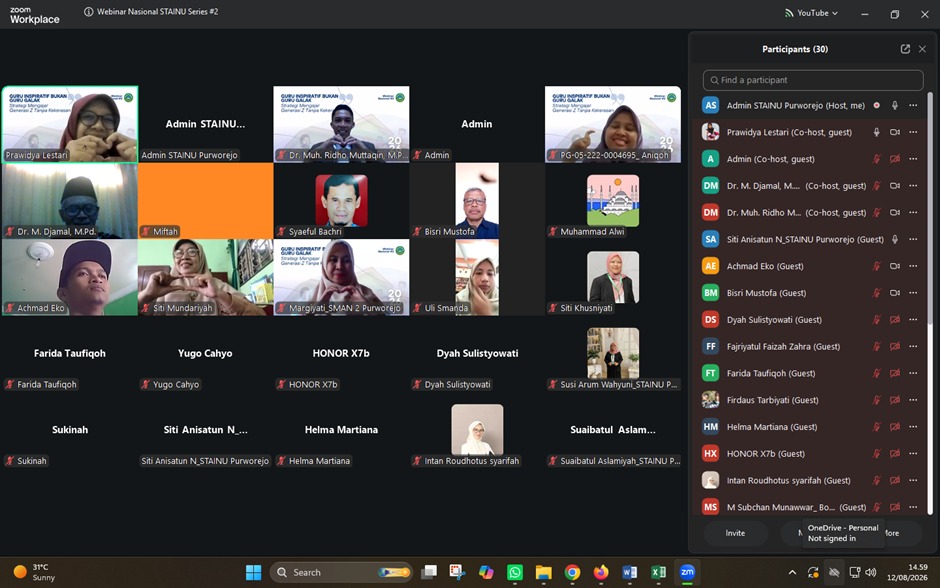The width and height of the screenshot is (940, 588).
Task: Open File Explorer from the taskbar
Action: pyautogui.click(x=544, y=572)
